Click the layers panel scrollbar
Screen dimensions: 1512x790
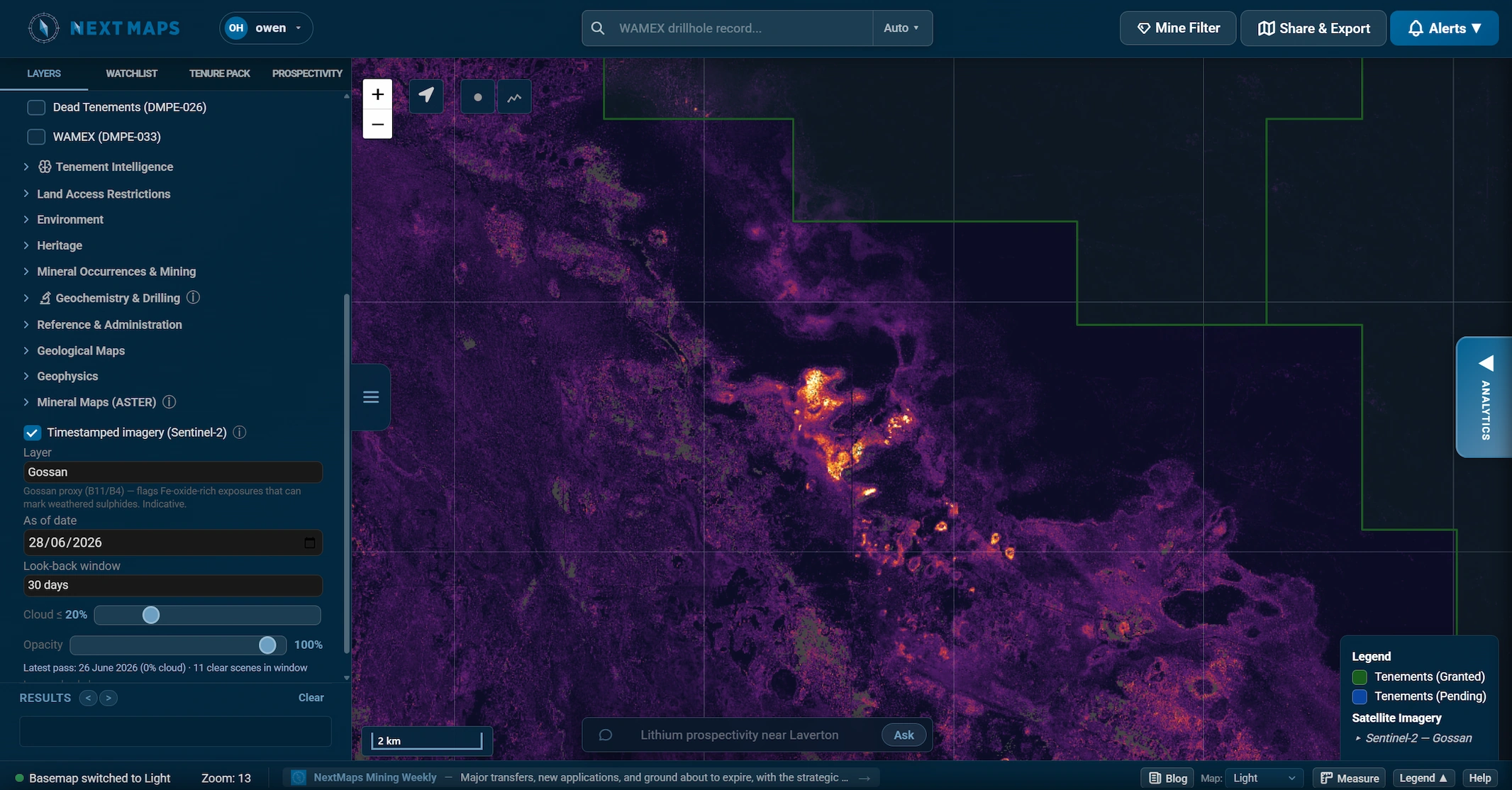[x=347, y=473]
